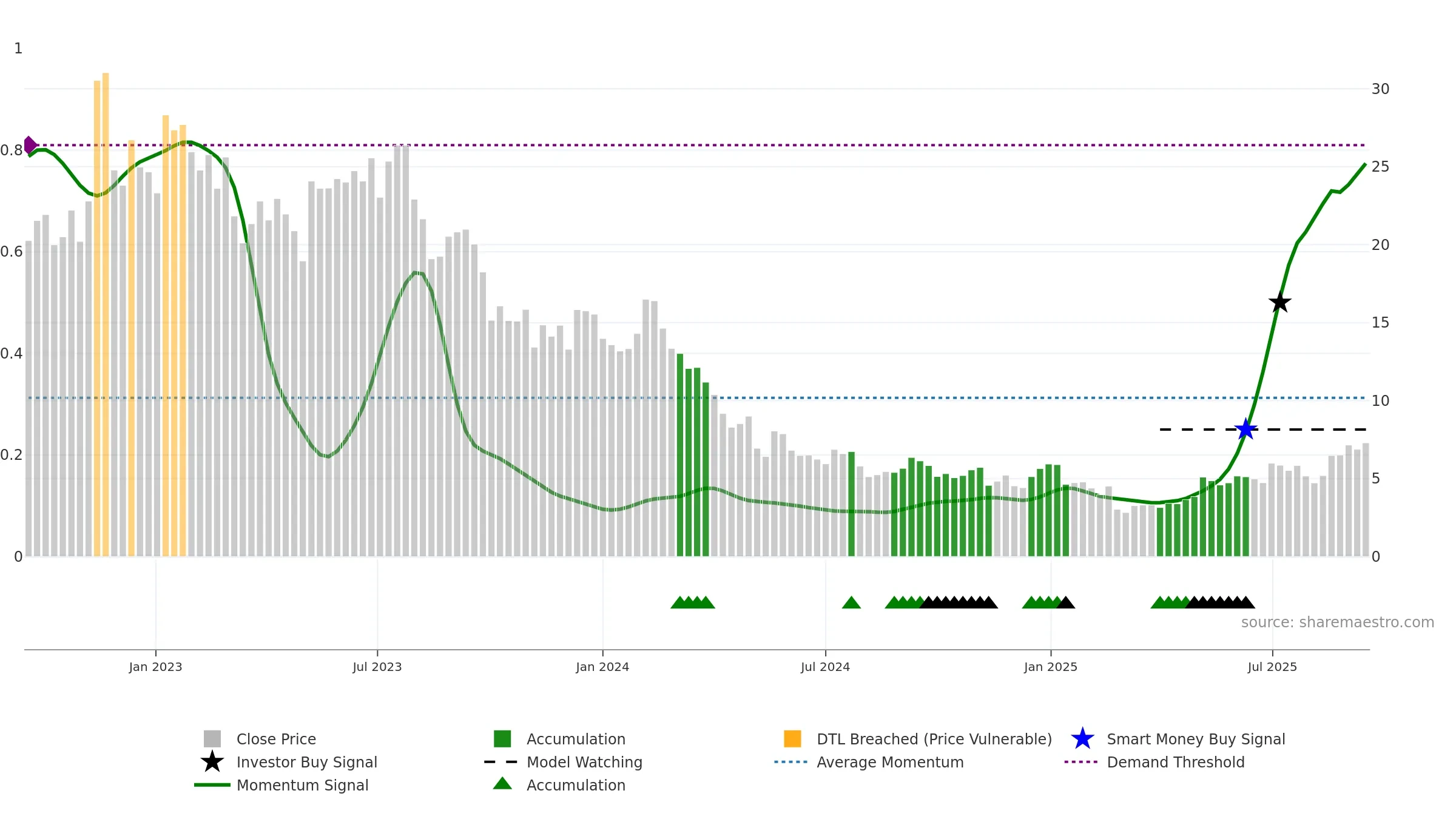Click the Jul 2023 axis label

click(377, 667)
